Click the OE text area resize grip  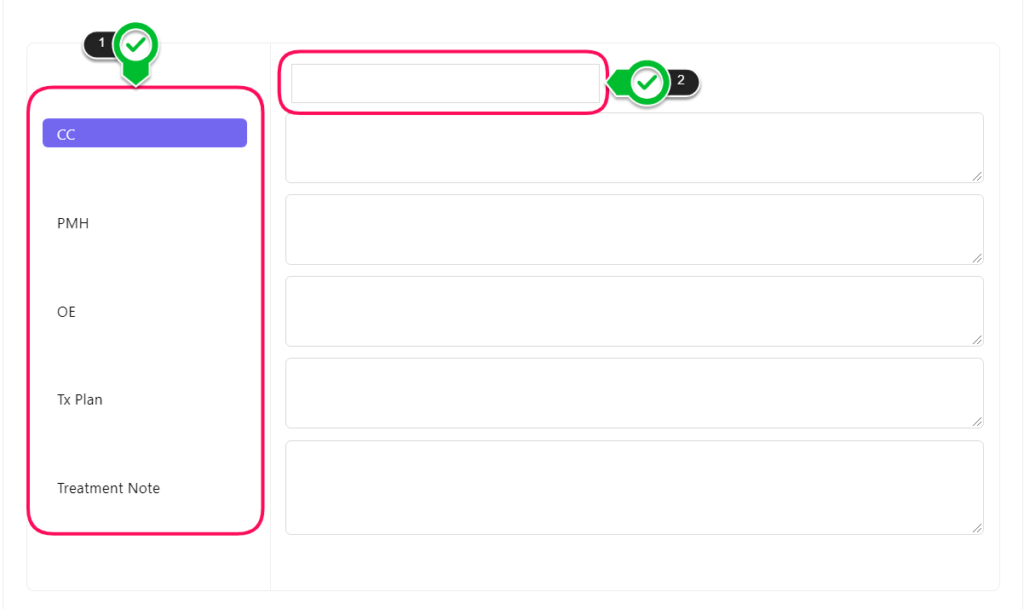click(976, 340)
